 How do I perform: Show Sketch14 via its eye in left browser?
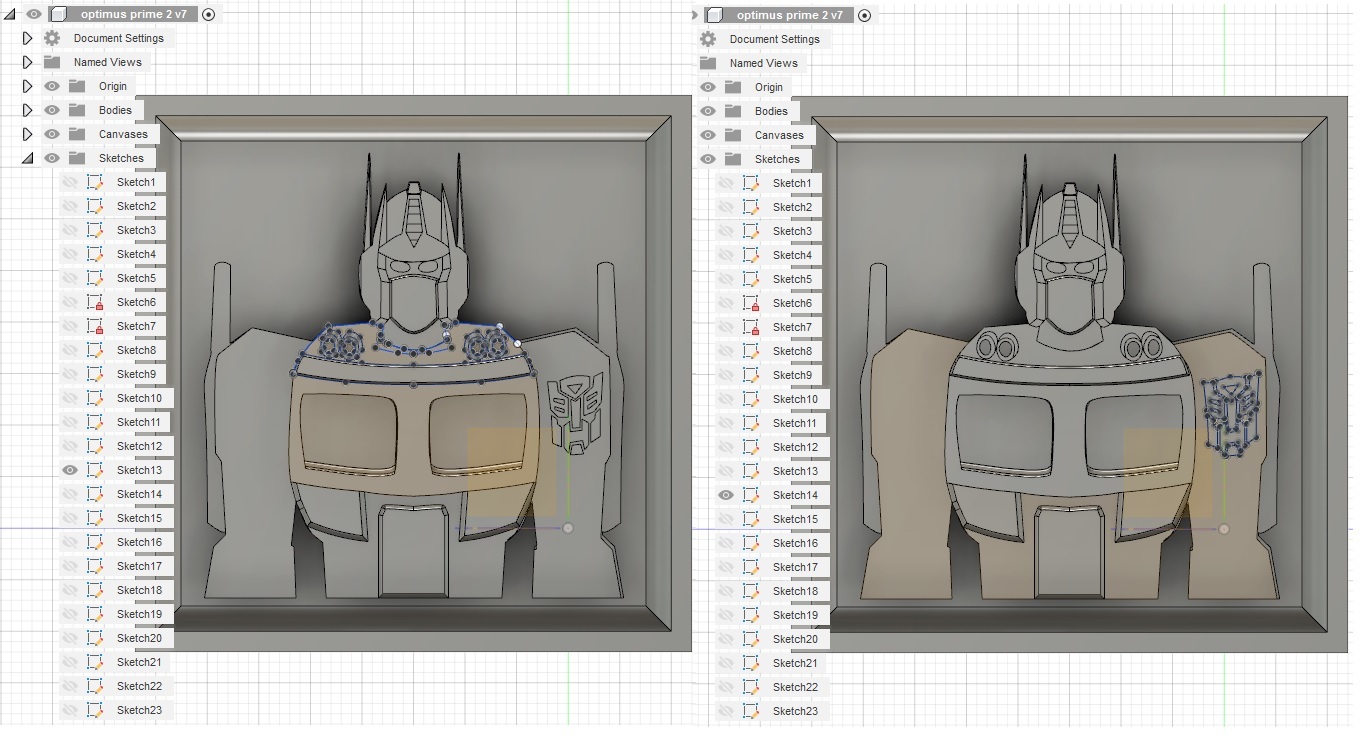click(70, 494)
